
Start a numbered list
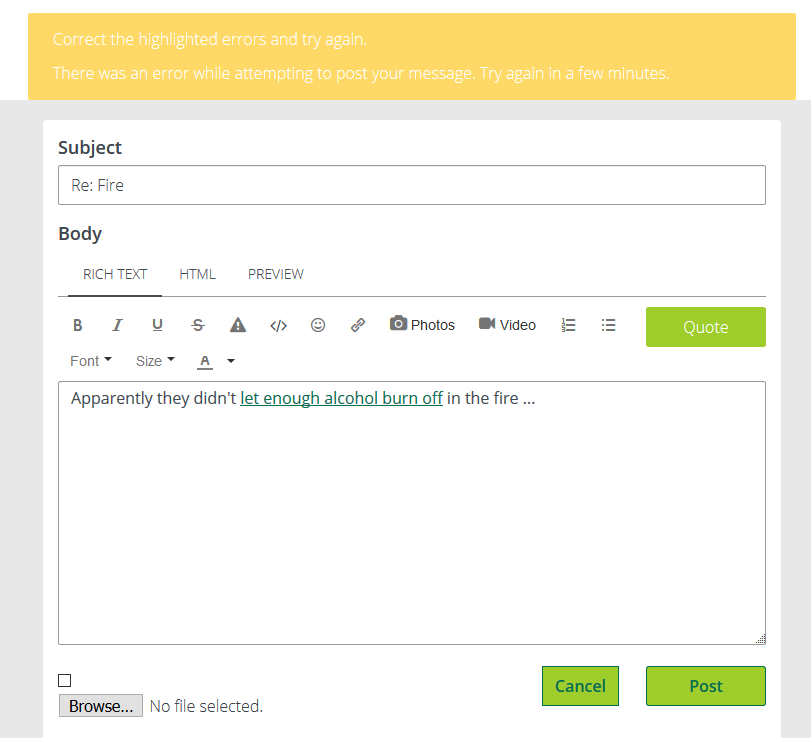pyautogui.click(x=569, y=325)
